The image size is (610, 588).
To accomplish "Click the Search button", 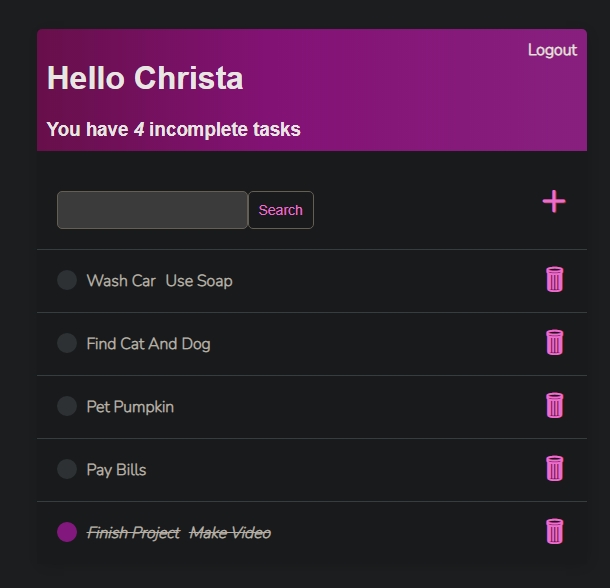I will point(281,210).
